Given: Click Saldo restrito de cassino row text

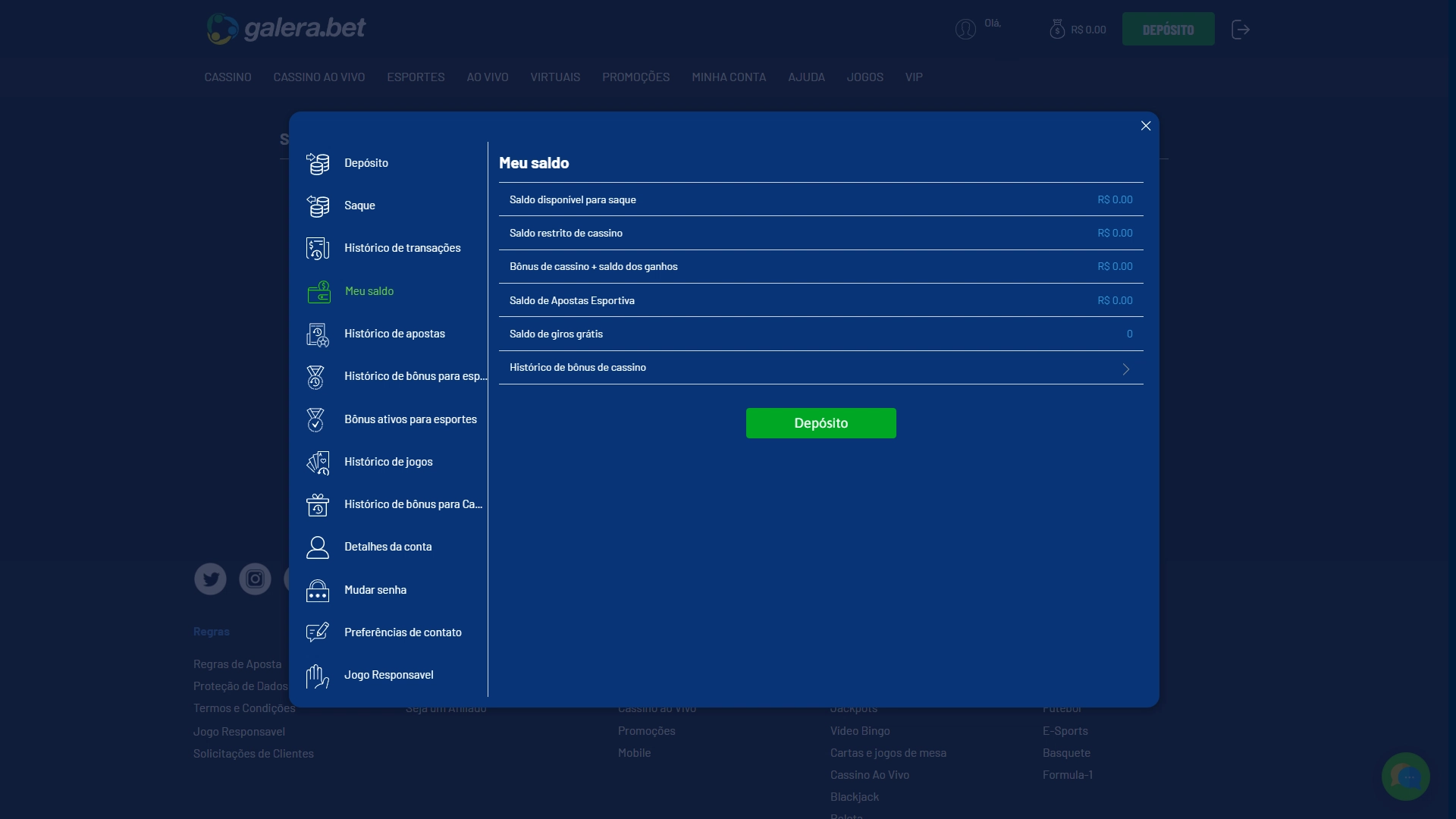Looking at the screenshot, I should pos(566,234).
